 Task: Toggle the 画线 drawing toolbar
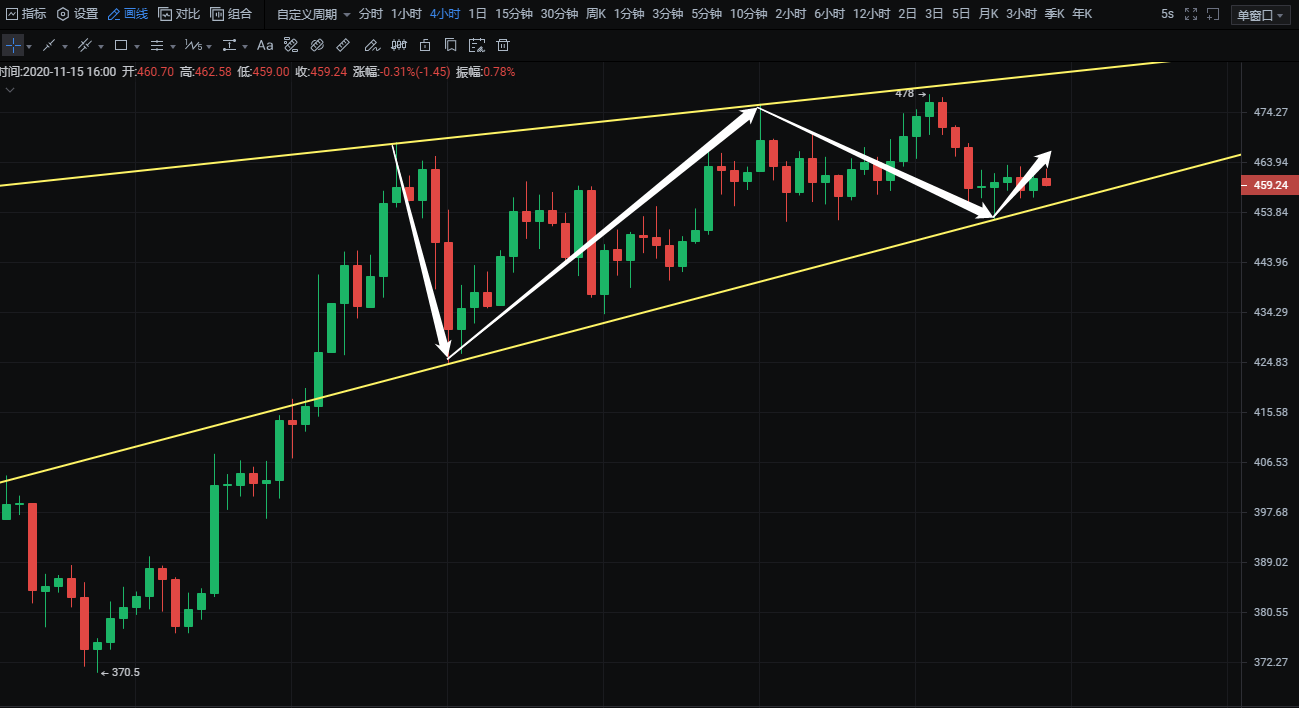point(127,14)
